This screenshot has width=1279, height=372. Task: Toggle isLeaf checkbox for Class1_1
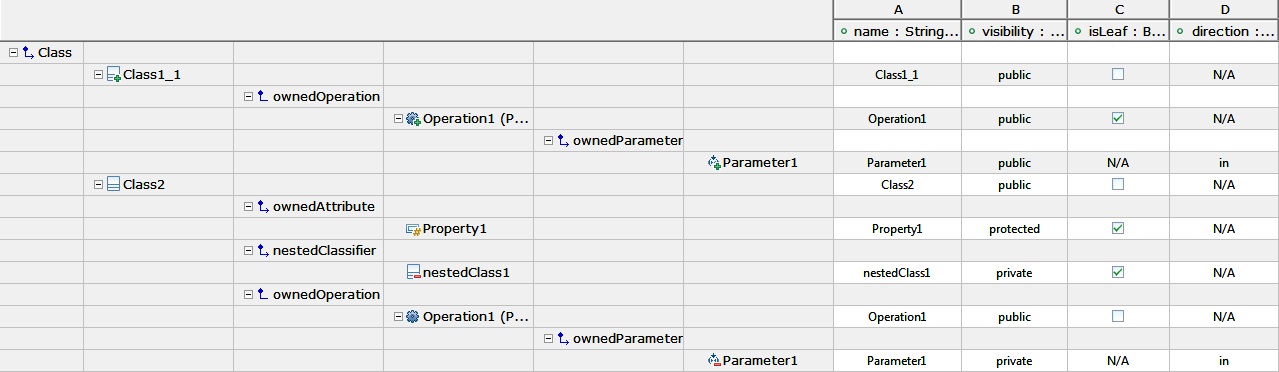point(1118,74)
